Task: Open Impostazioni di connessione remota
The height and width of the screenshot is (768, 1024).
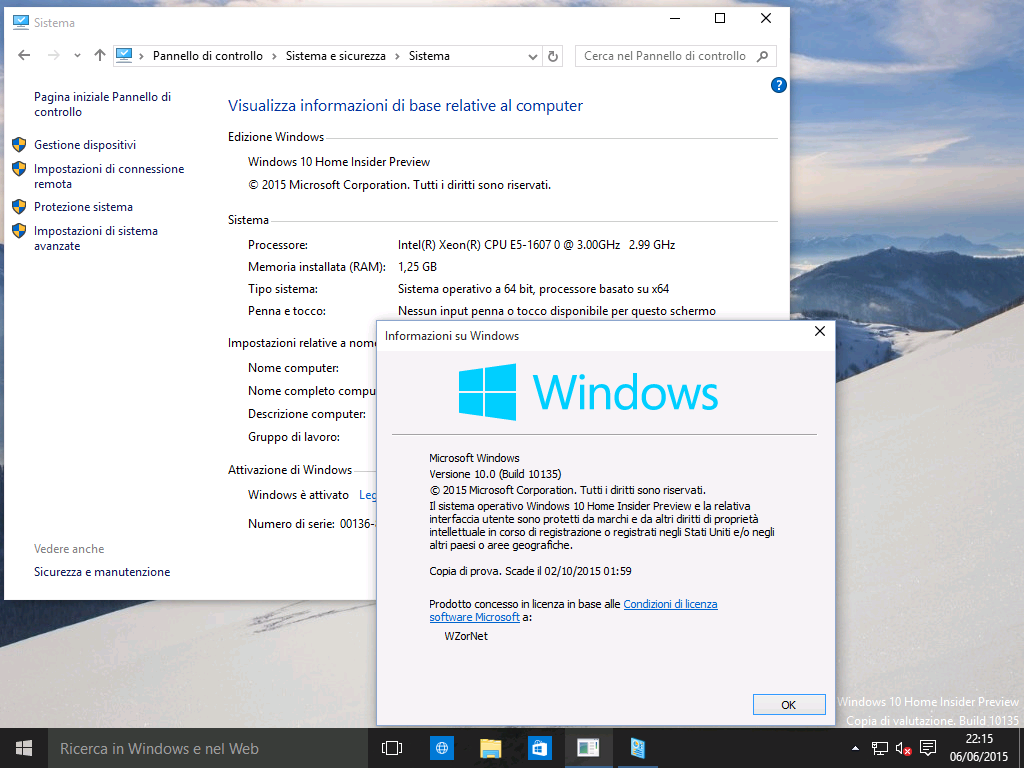Action: (109, 176)
